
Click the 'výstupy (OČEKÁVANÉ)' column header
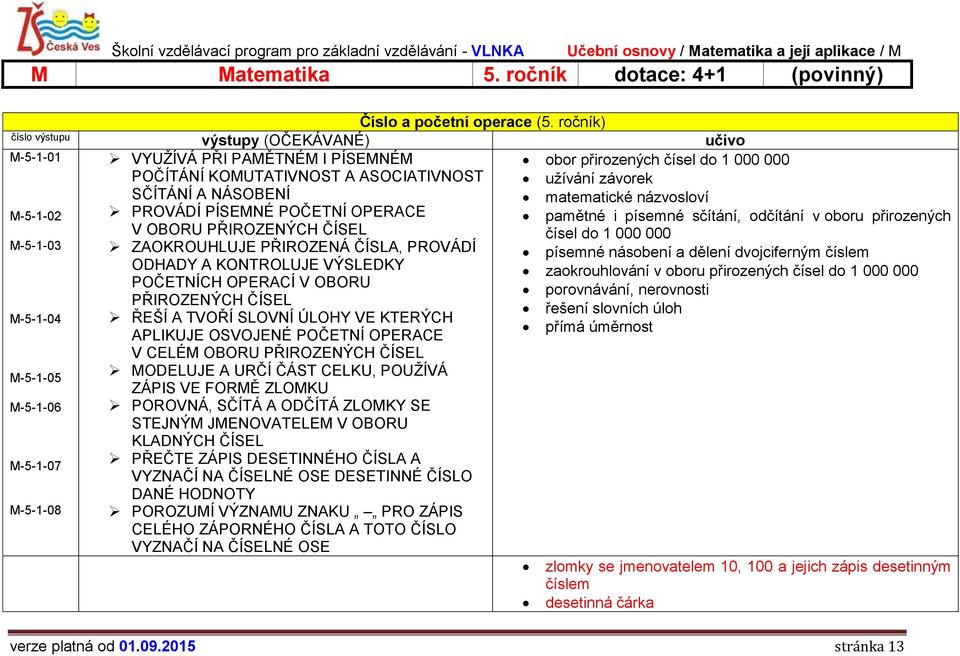(285, 140)
